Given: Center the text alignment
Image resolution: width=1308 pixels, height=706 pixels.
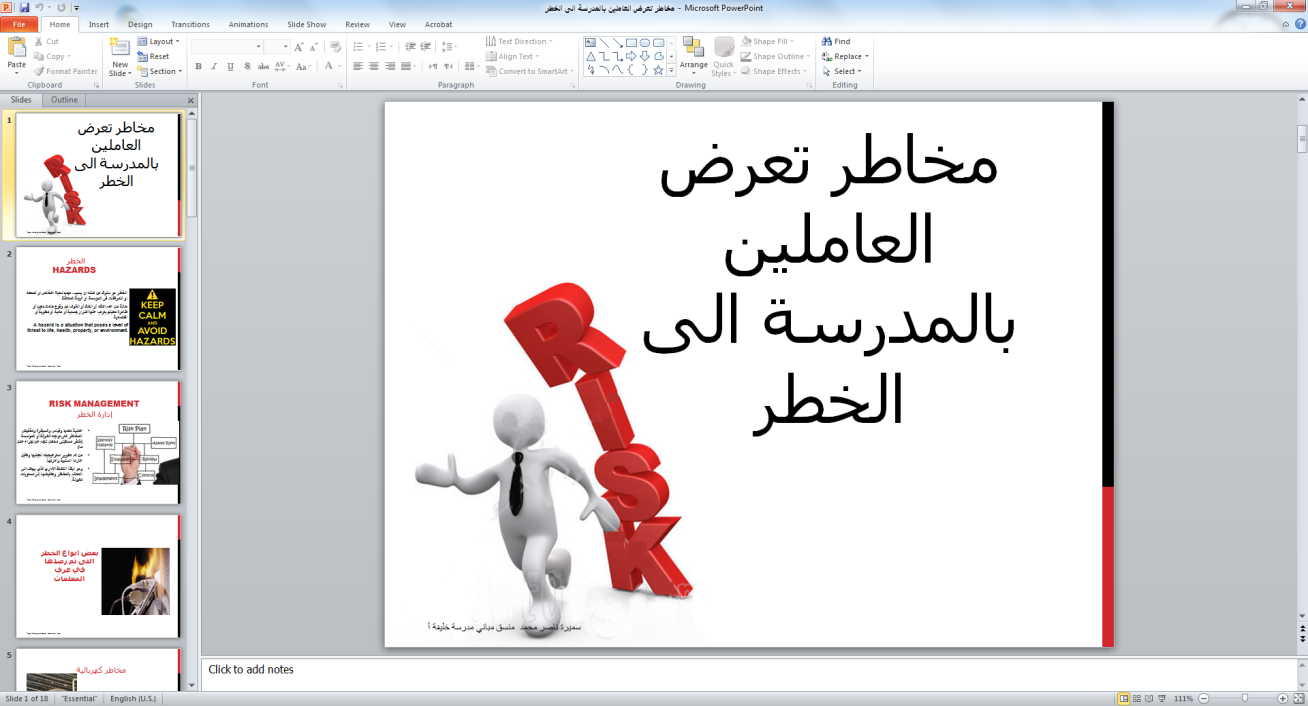Looking at the screenshot, I should click(374, 67).
